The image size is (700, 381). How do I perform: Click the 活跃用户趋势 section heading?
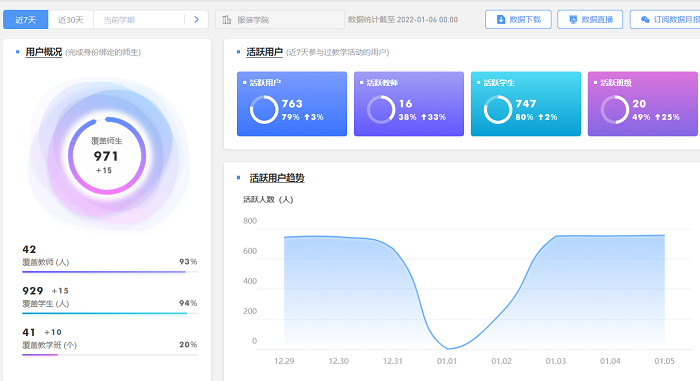277,178
